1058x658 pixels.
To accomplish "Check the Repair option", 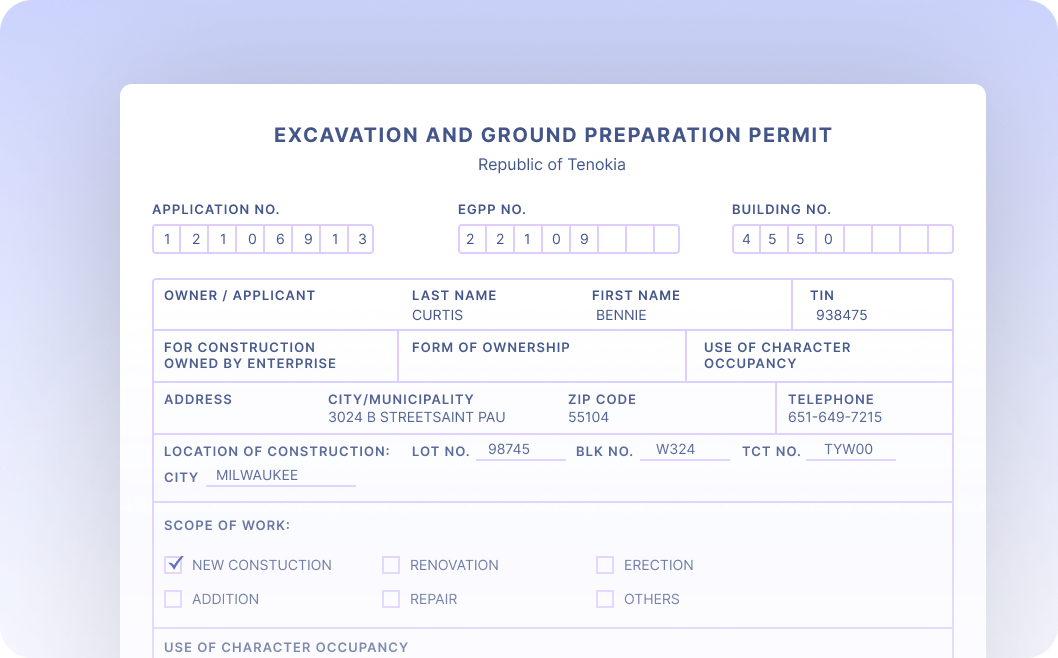I will click(x=391, y=599).
